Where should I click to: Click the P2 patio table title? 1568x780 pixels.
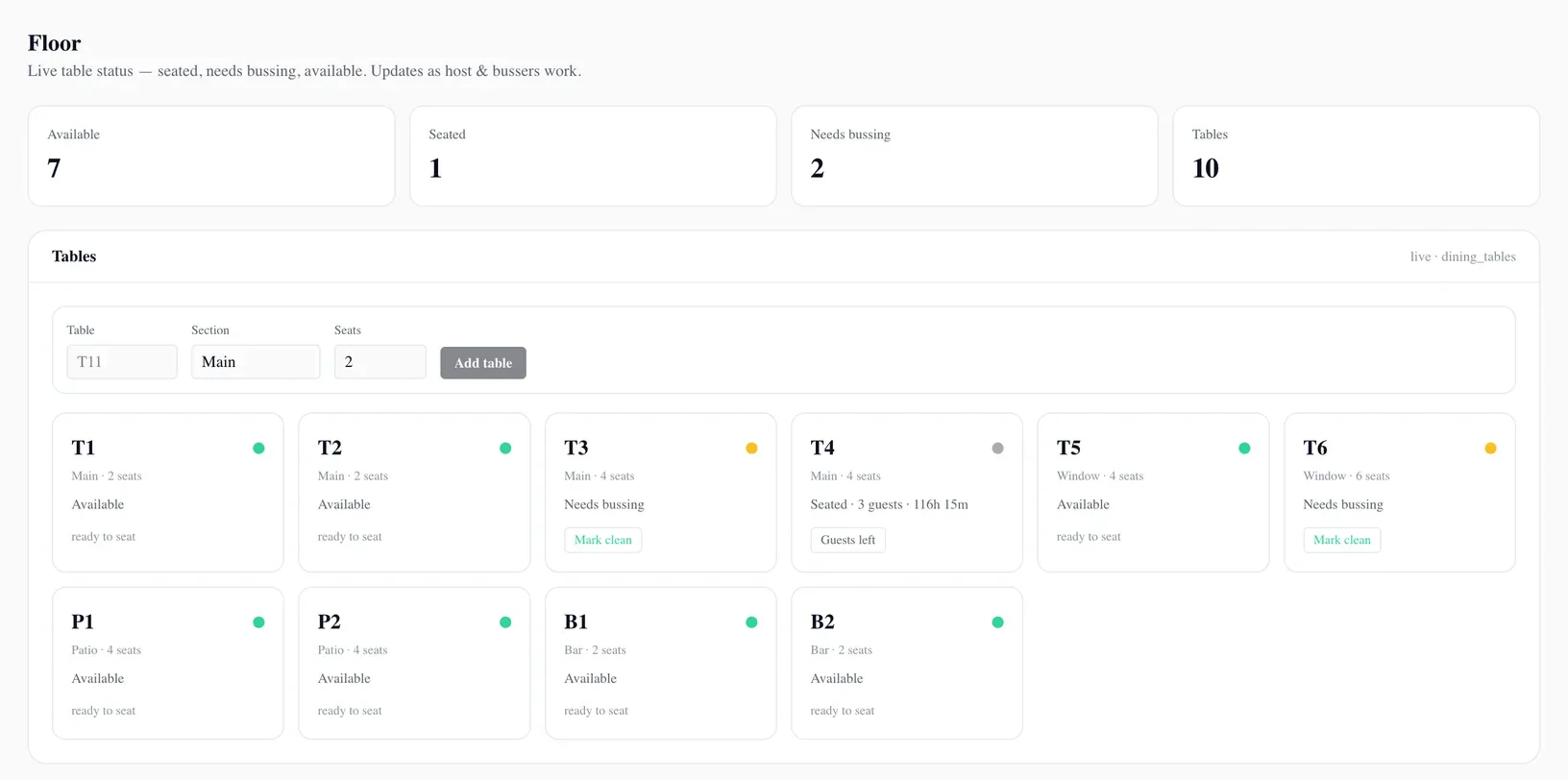tap(329, 622)
